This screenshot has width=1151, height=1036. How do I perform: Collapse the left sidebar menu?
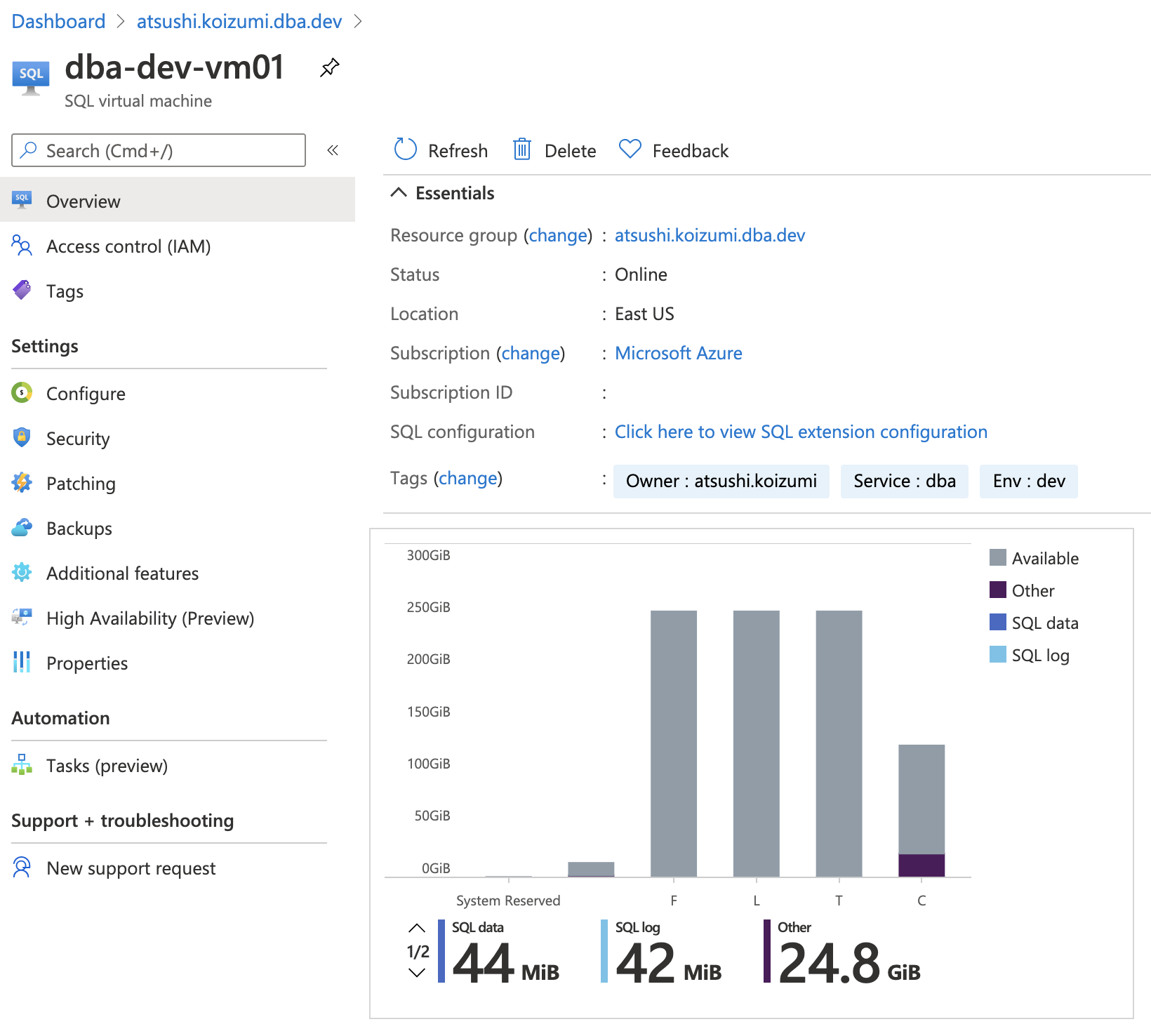[x=333, y=150]
